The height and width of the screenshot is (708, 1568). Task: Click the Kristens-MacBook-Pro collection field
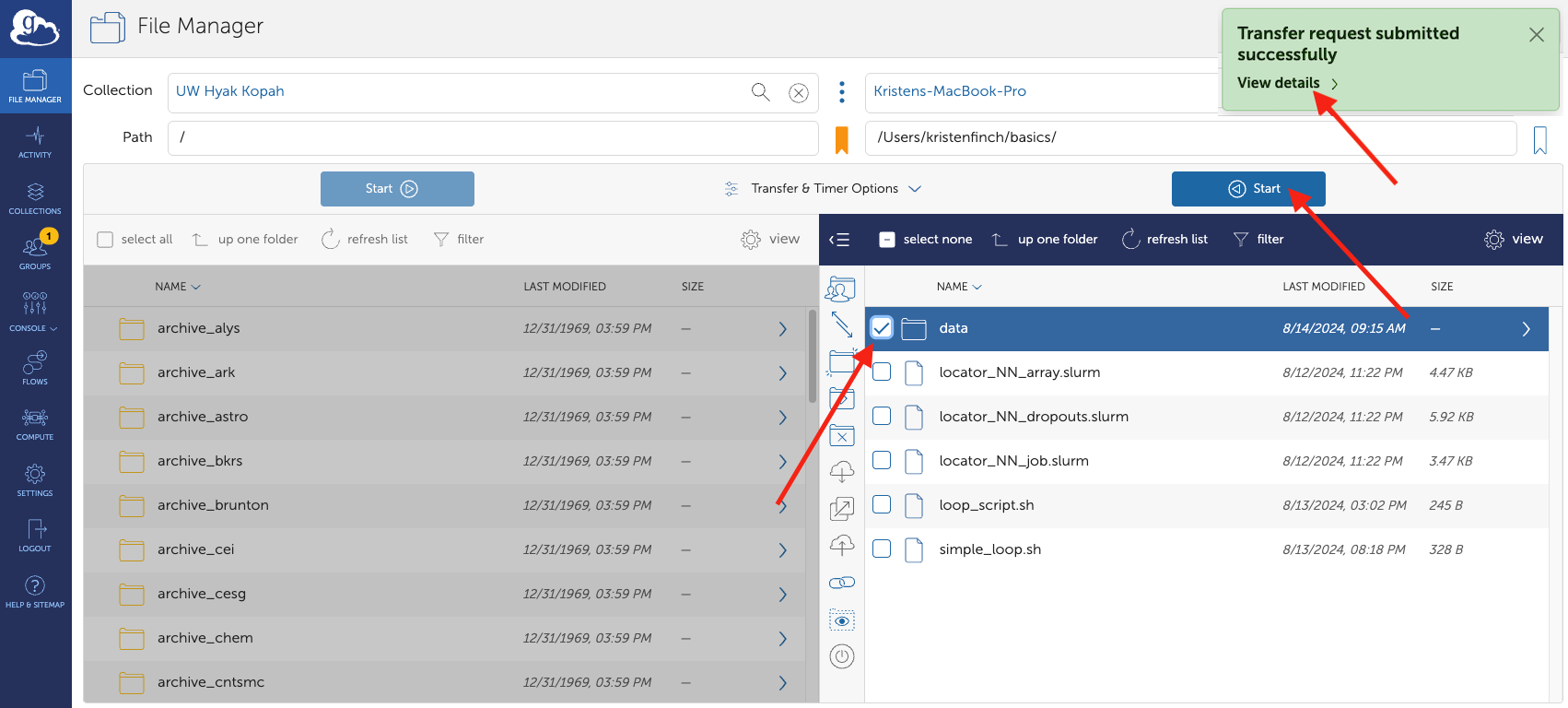tap(1042, 92)
